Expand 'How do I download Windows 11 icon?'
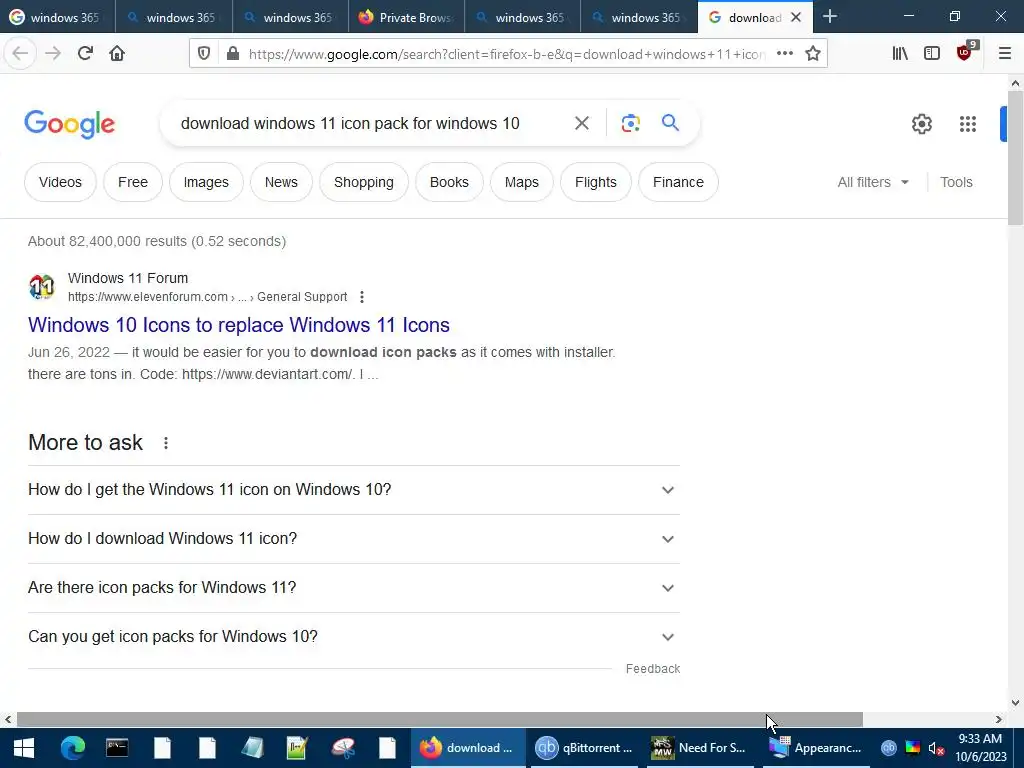The width and height of the screenshot is (1024, 768). click(353, 539)
